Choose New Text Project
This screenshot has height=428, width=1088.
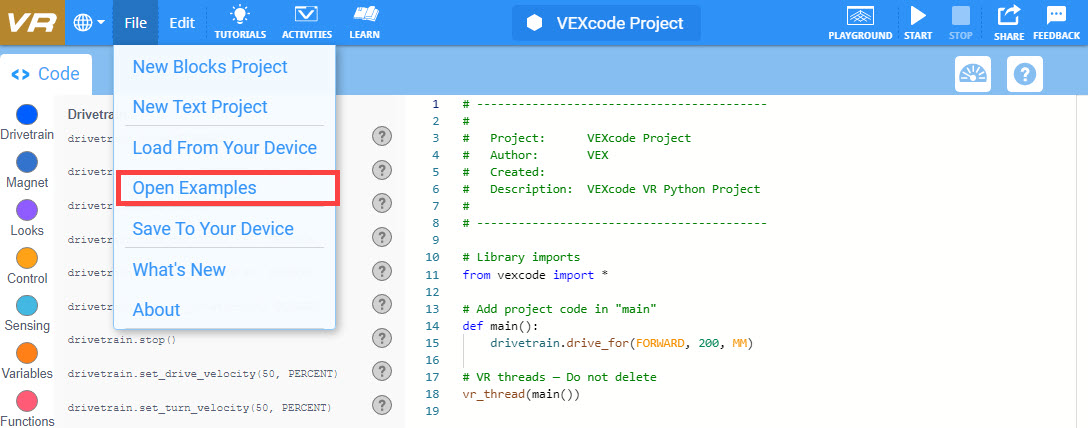coord(200,107)
